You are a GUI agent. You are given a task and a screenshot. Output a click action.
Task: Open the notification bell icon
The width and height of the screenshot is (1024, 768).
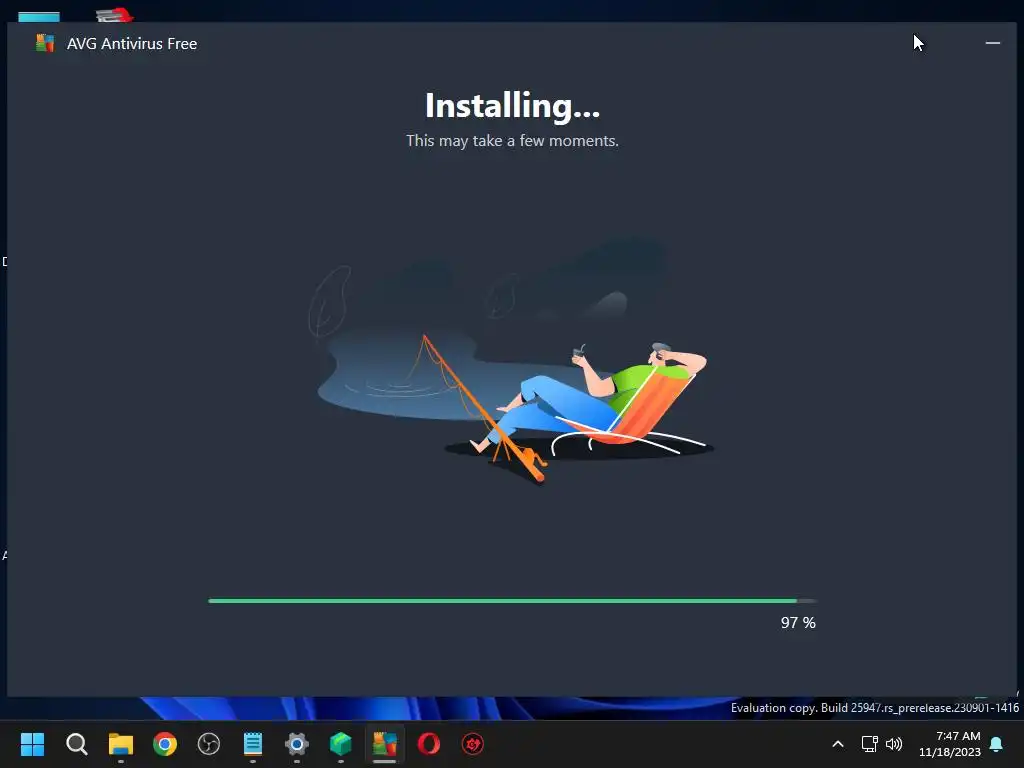pyautogui.click(x=997, y=744)
